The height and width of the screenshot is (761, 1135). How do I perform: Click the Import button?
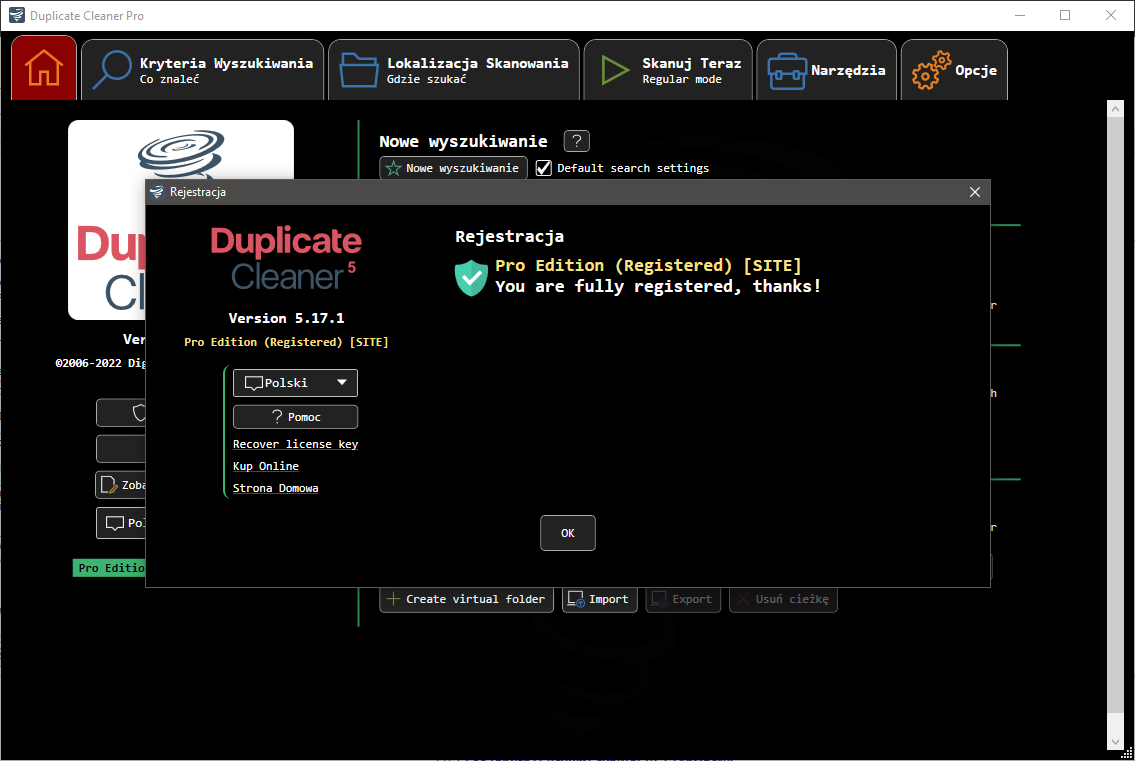pyautogui.click(x=599, y=599)
